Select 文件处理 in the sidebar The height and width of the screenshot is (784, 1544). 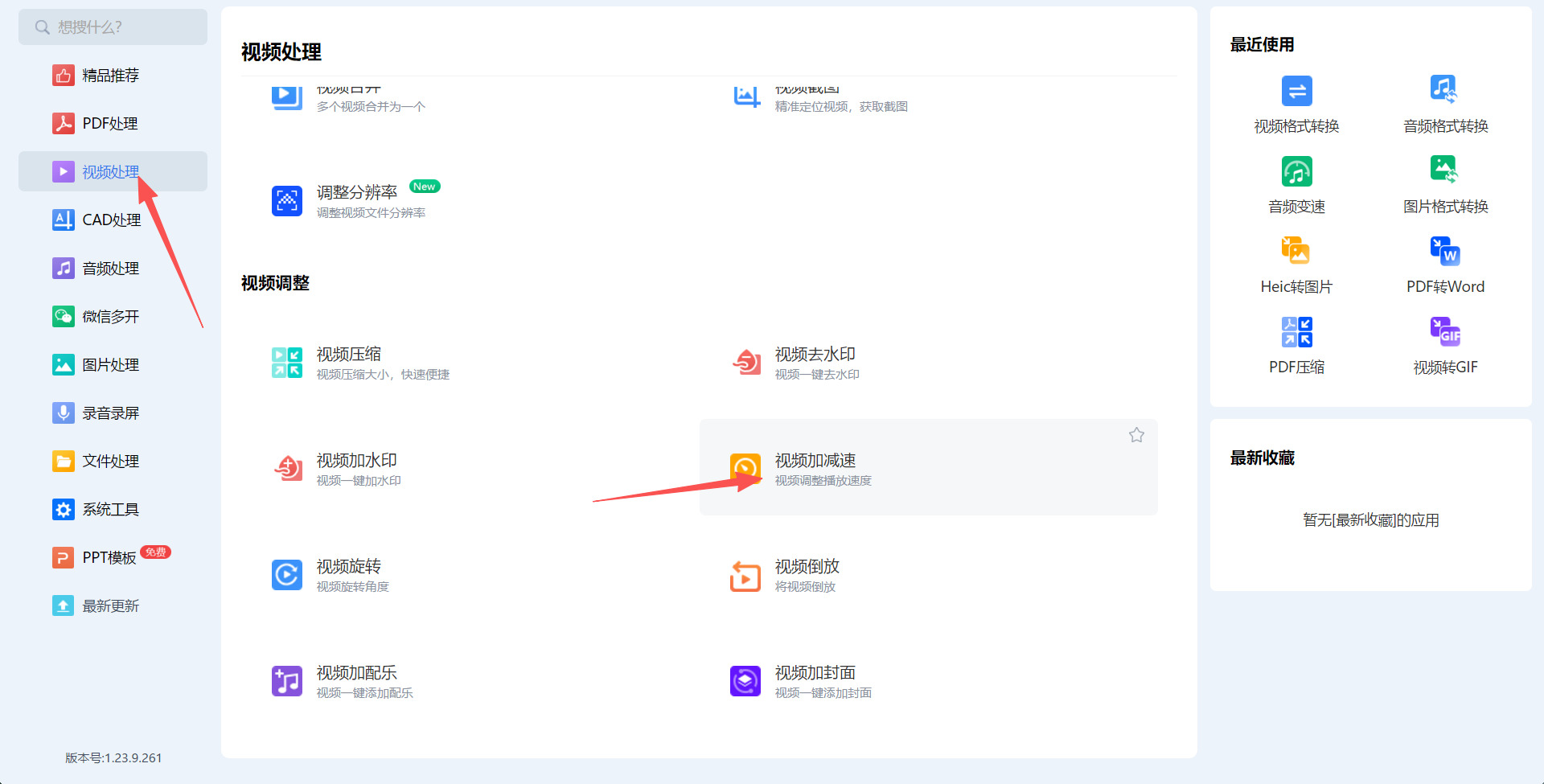click(113, 462)
